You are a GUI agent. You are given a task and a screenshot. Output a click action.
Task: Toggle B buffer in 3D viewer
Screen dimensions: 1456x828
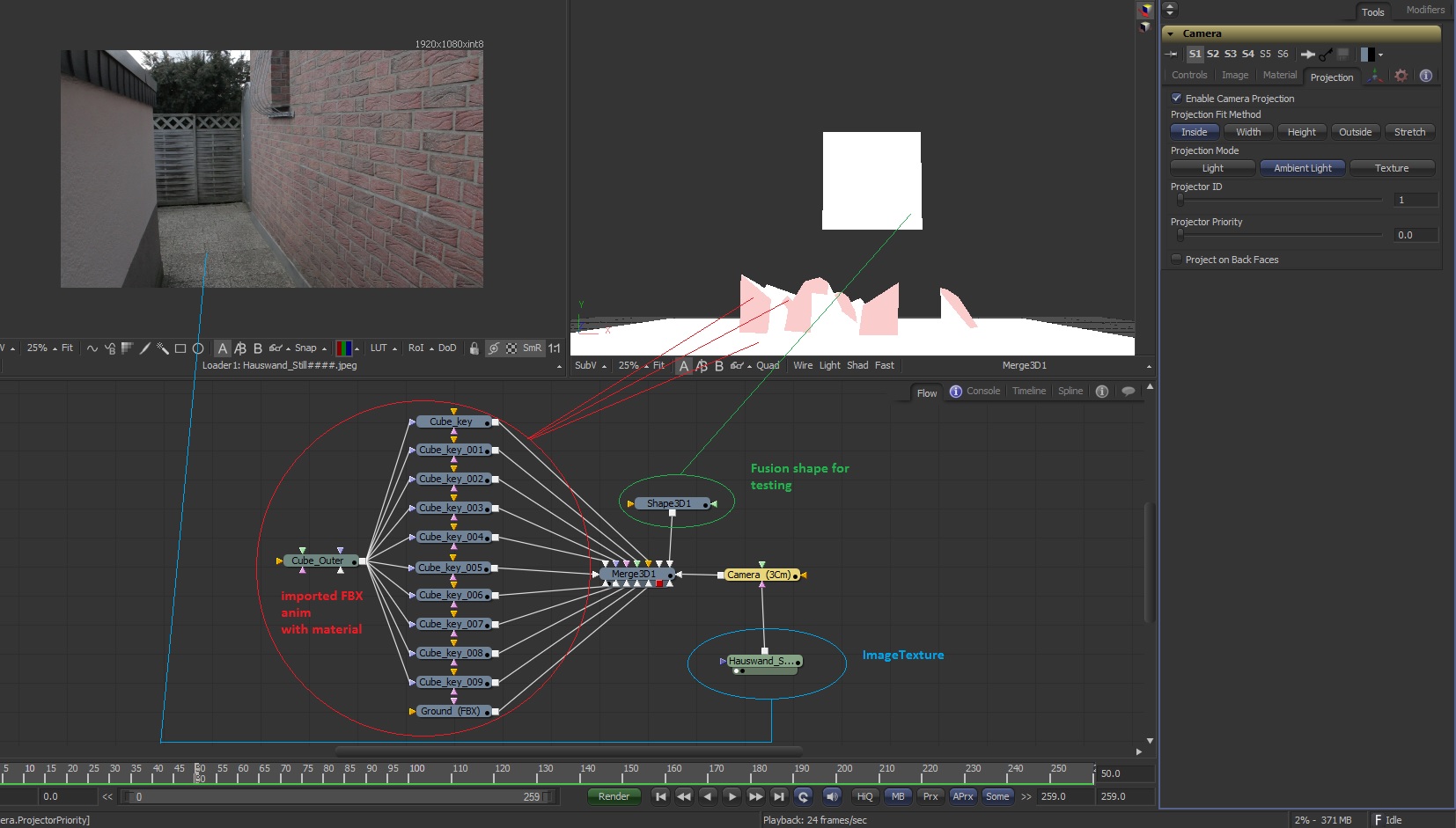tap(719, 366)
